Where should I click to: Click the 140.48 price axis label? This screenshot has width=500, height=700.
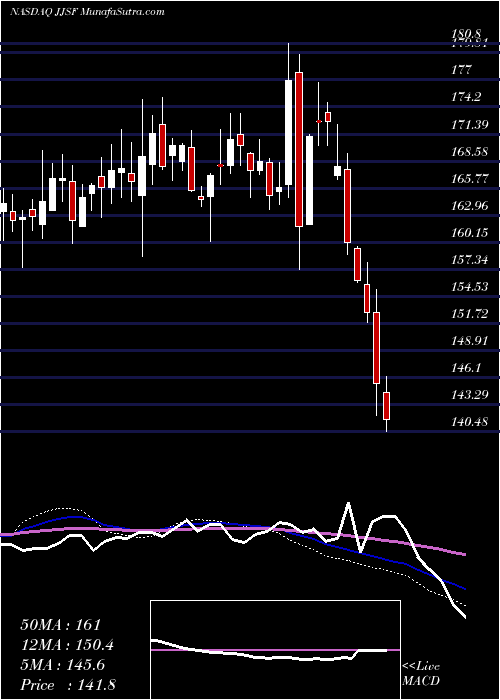(470, 421)
